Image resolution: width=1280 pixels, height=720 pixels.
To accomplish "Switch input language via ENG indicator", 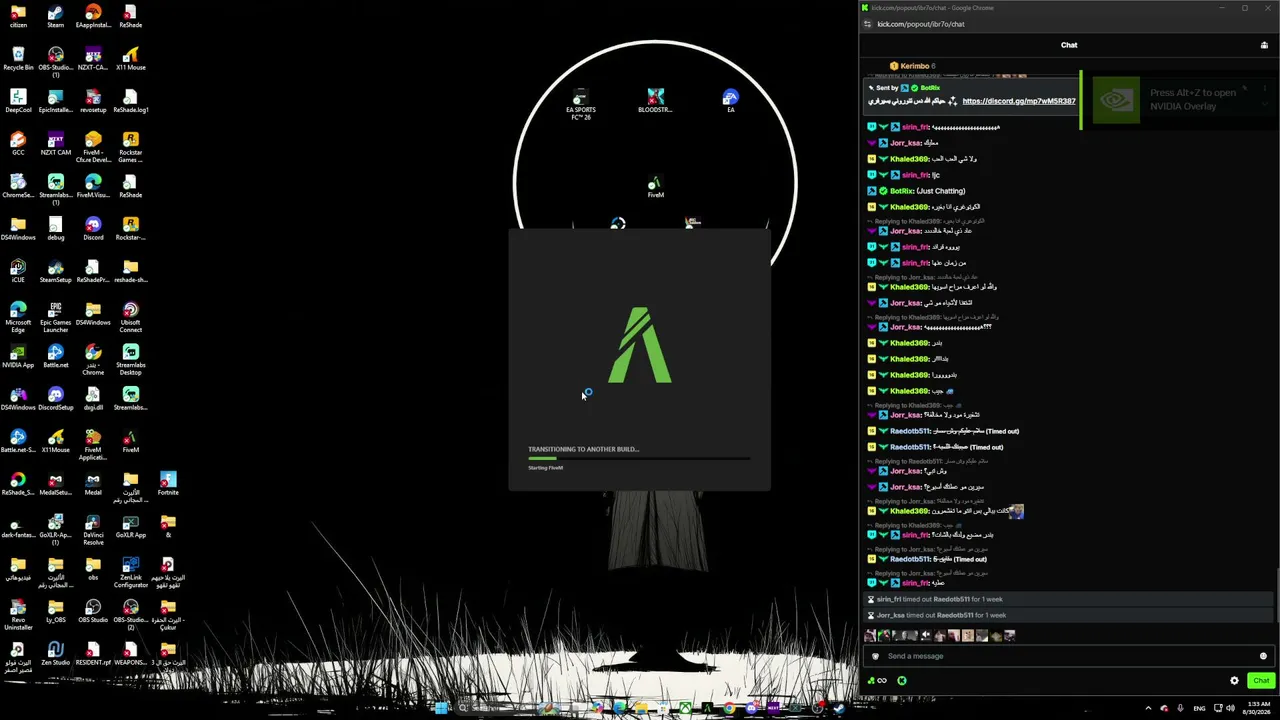I will tap(1199, 709).
